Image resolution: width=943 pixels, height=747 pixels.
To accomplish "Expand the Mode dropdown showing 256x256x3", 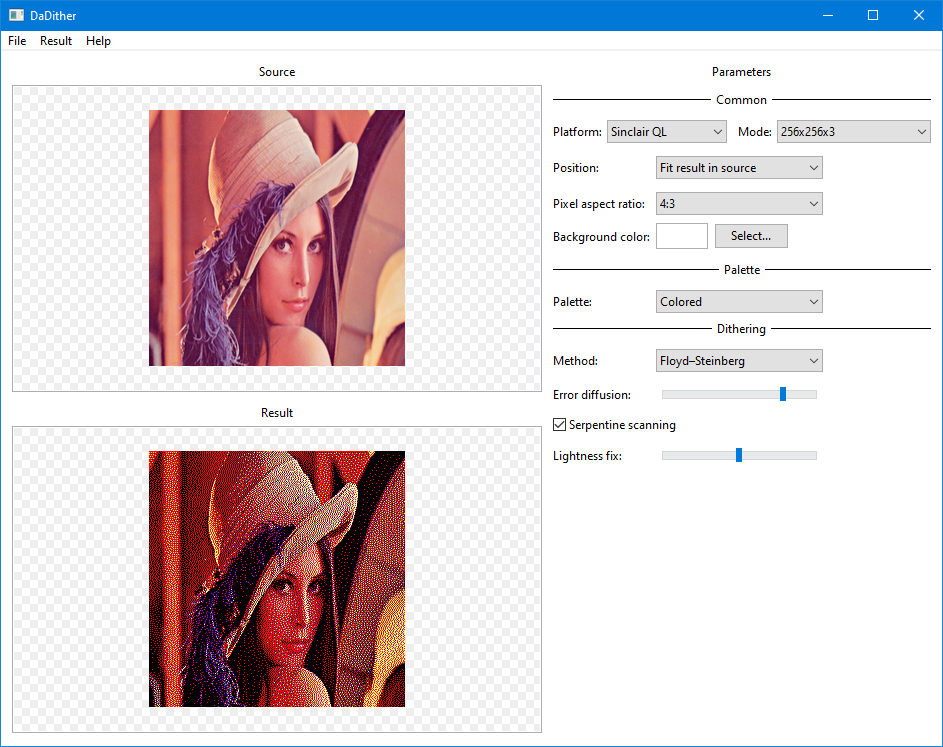I will pyautogui.click(x=853, y=132).
